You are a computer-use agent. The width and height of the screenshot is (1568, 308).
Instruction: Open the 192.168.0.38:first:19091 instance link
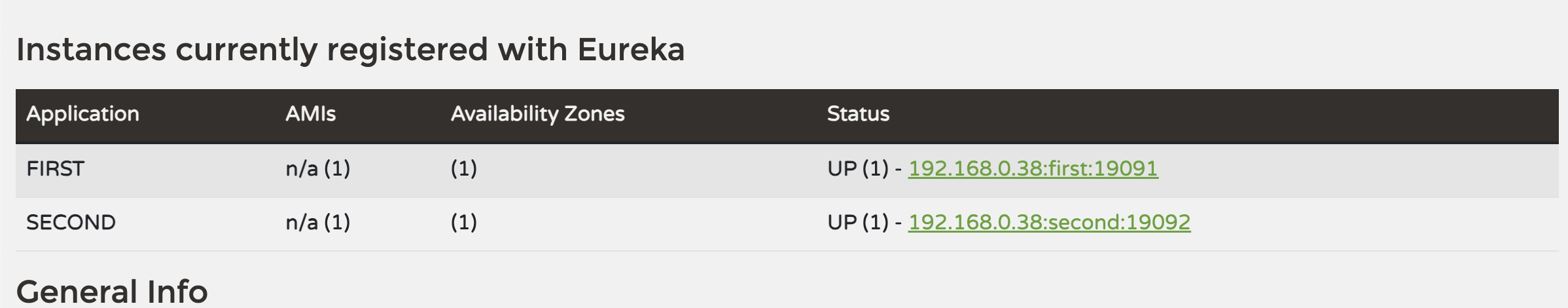1033,168
